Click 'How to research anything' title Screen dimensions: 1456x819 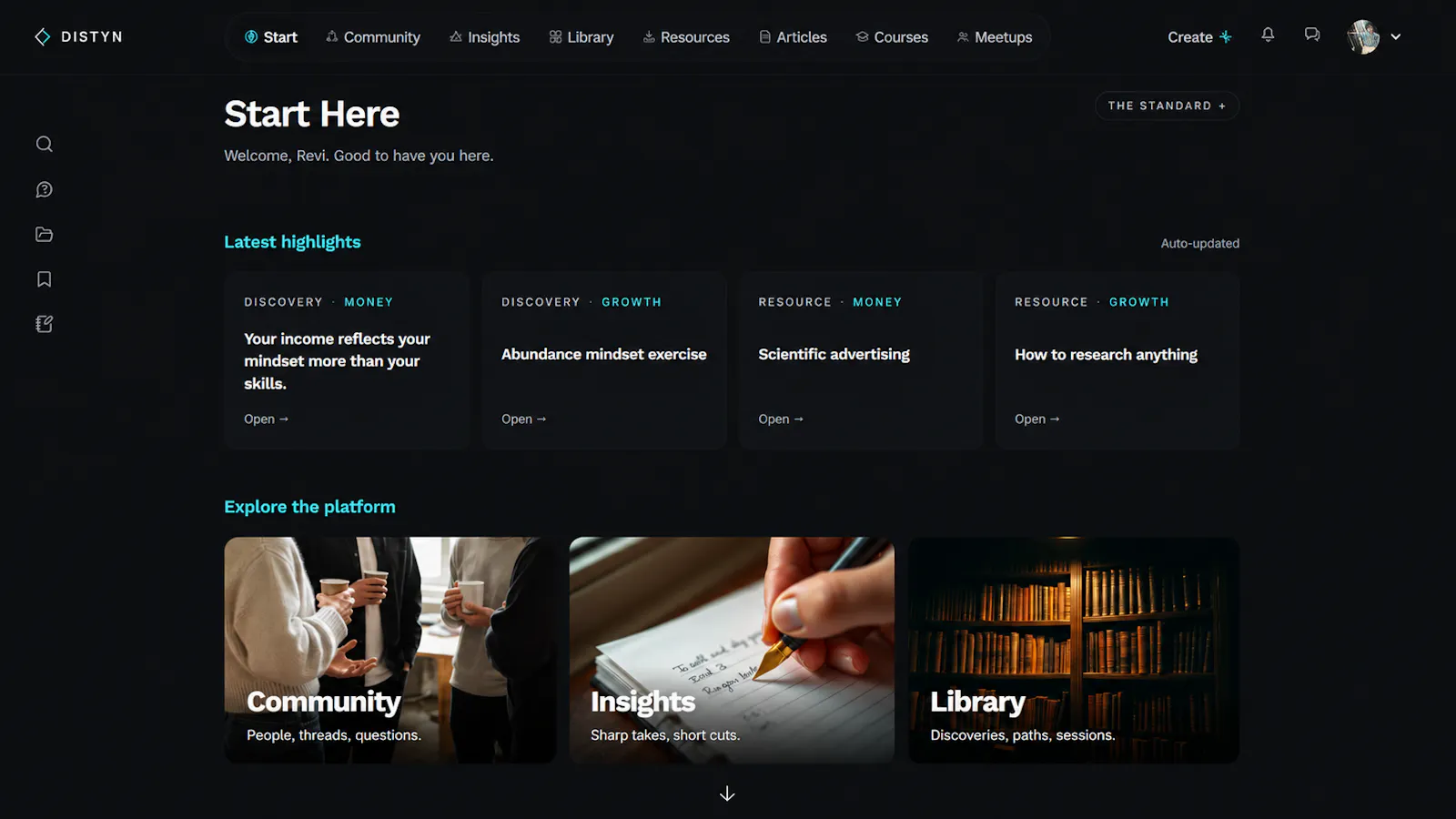point(1106,354)
